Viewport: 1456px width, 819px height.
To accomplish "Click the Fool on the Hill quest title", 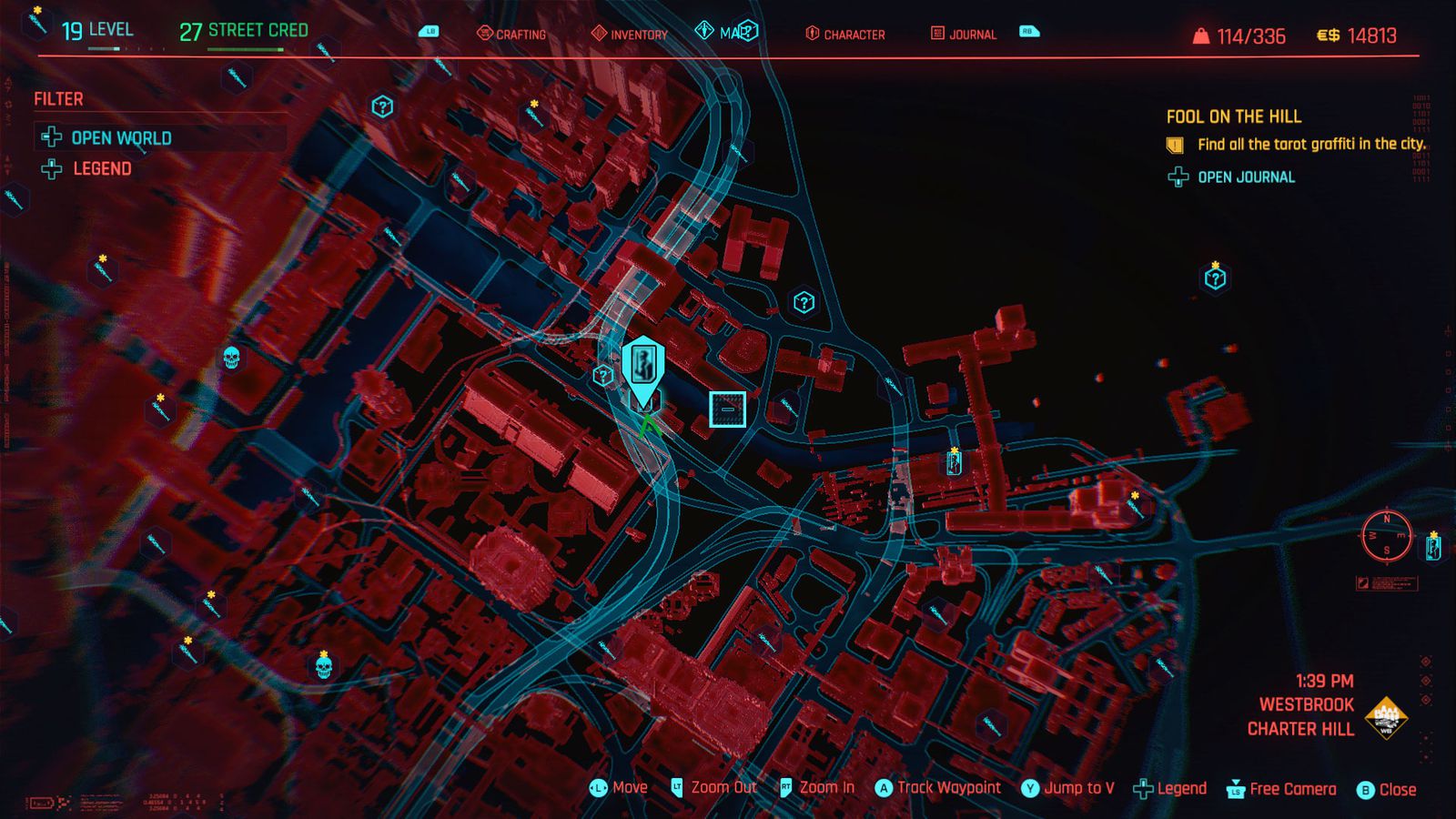I will (1234, 116).
